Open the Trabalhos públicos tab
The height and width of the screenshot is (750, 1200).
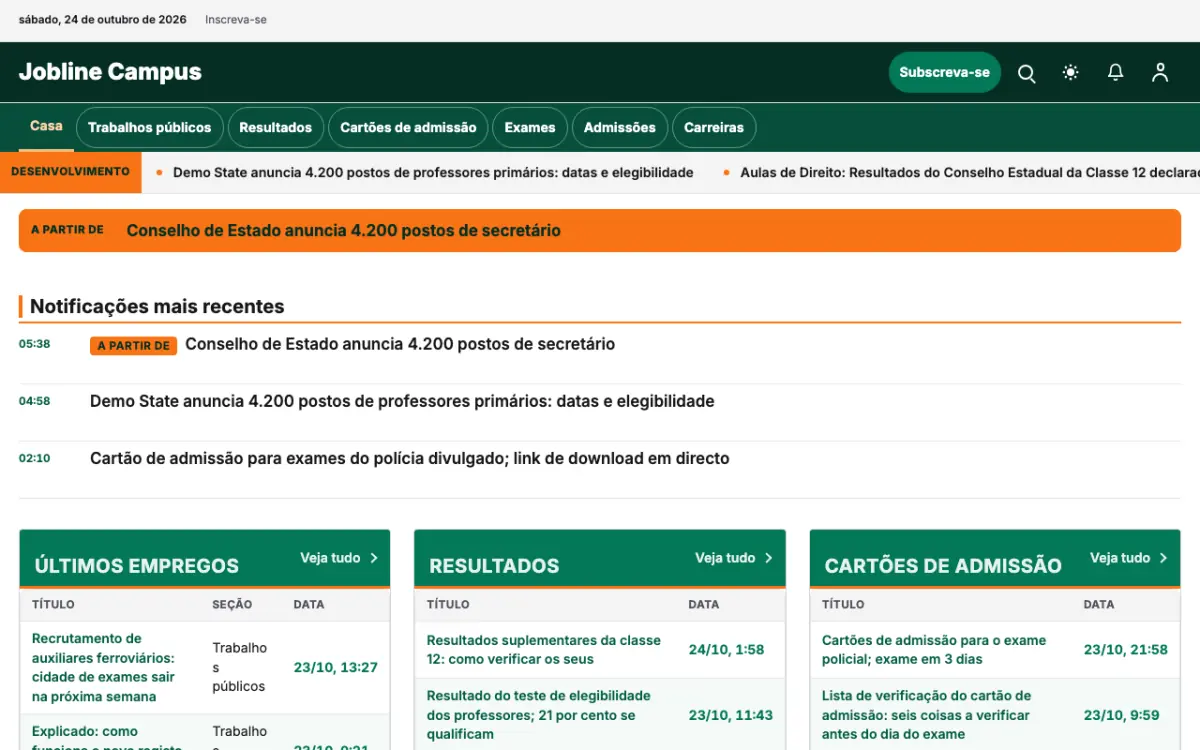(x=149, y=128)
